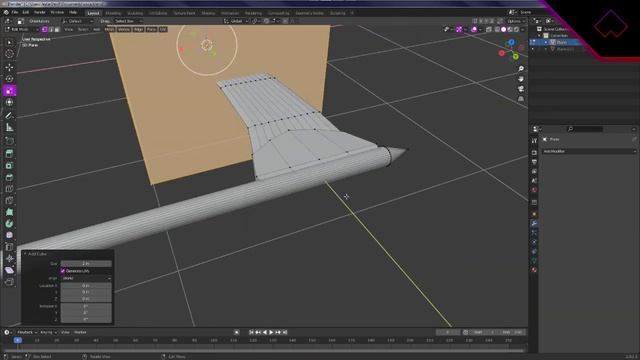Enable vertex select mode
Screen dimensions: 640x360
(44, 29)
